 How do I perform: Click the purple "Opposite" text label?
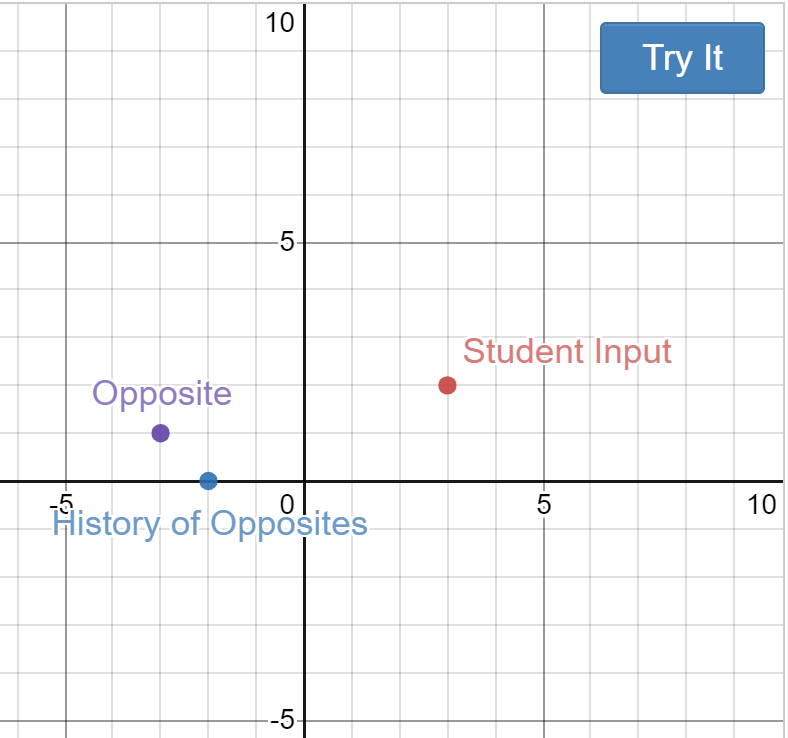coord(162,394)
